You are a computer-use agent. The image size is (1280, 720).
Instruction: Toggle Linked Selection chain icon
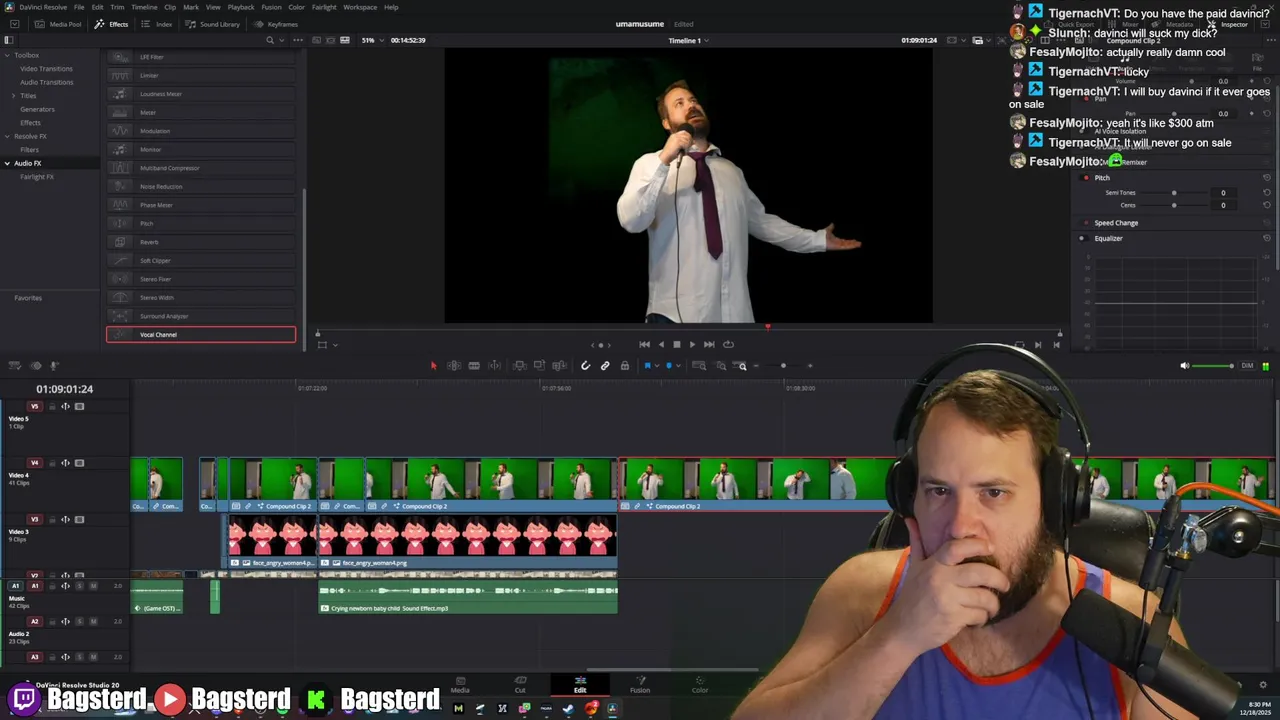tap(605, 366)
